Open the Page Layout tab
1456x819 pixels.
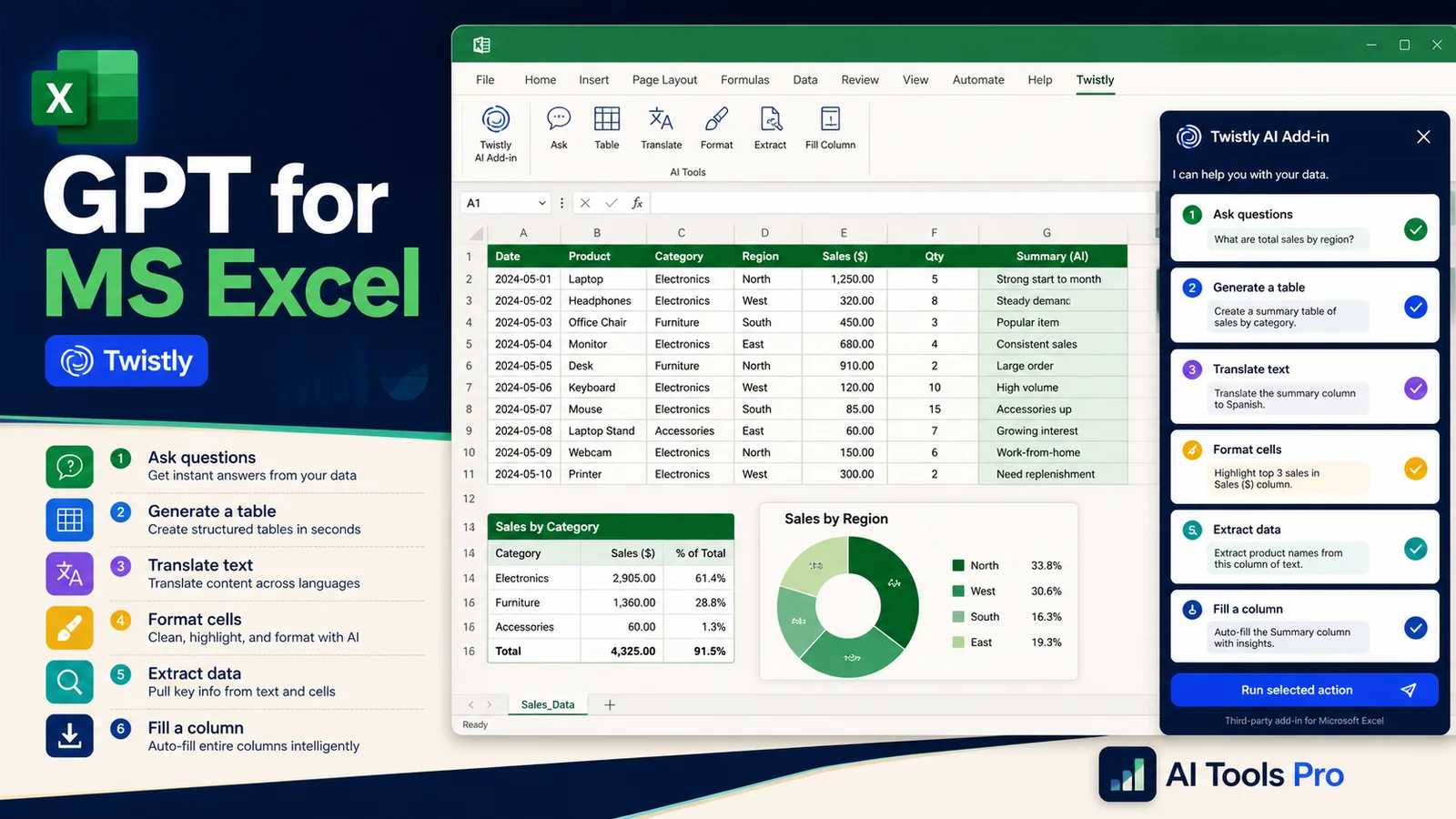pyautogui.click(x=664, y=80)
